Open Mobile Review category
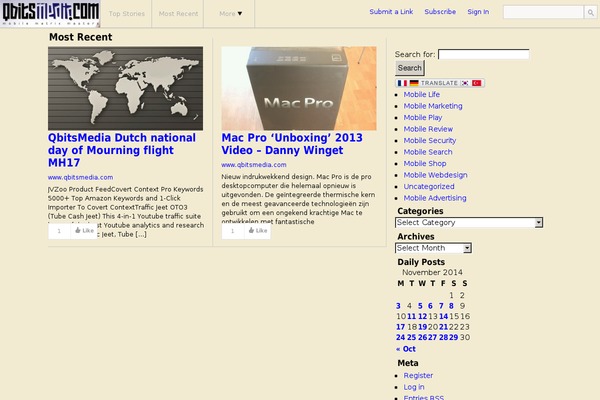Image resolution: width=600 pixels, height=400 pixels. pyautogui.click(x=428, y=129)
